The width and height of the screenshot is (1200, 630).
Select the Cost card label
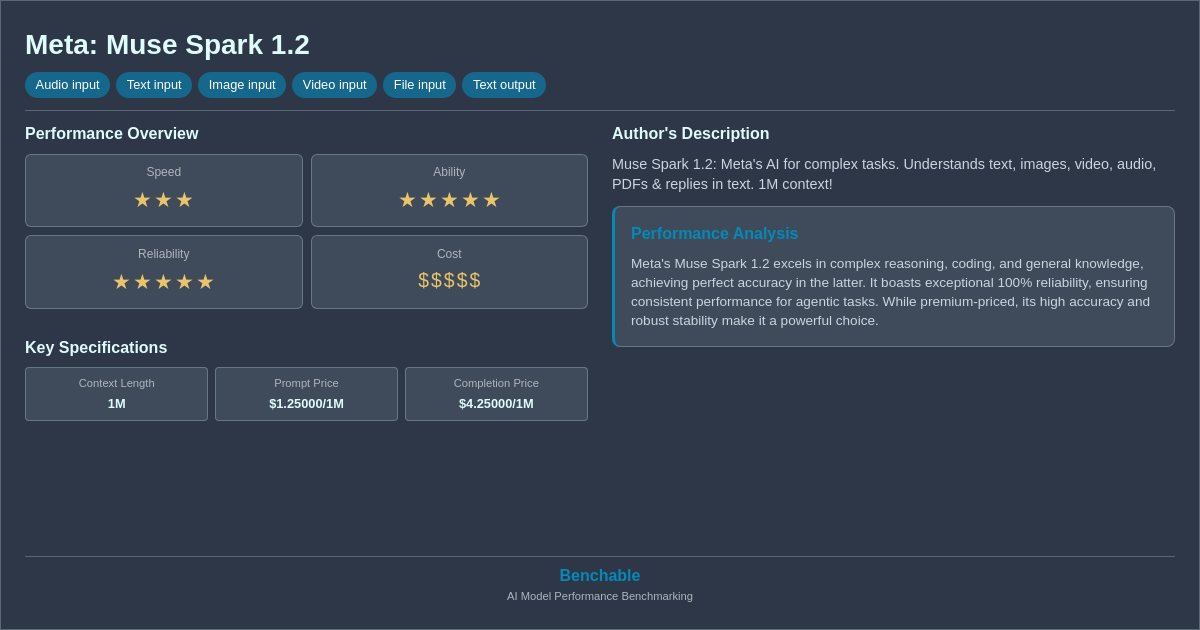point(449,254)
